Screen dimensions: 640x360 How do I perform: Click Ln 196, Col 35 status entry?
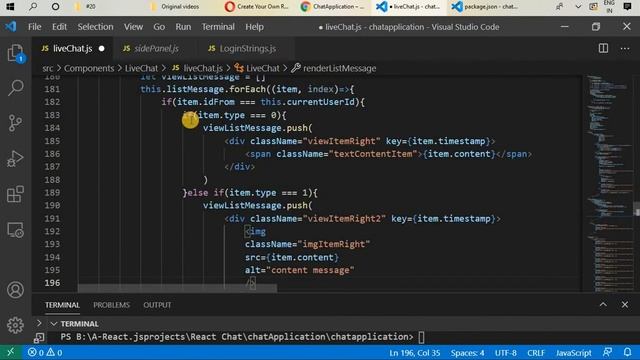click(414, 353)
